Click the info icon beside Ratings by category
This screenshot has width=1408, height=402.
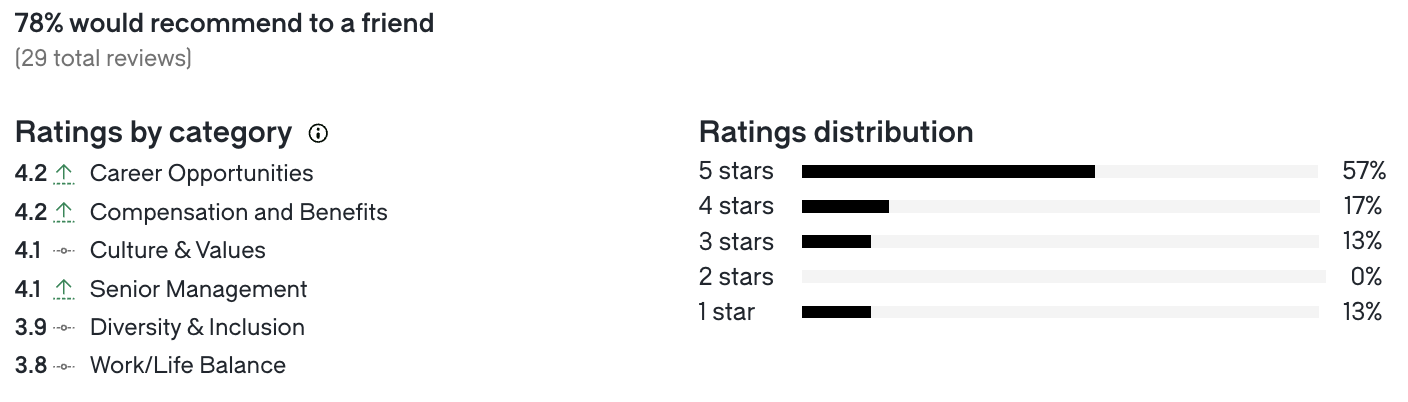[318, 133]
